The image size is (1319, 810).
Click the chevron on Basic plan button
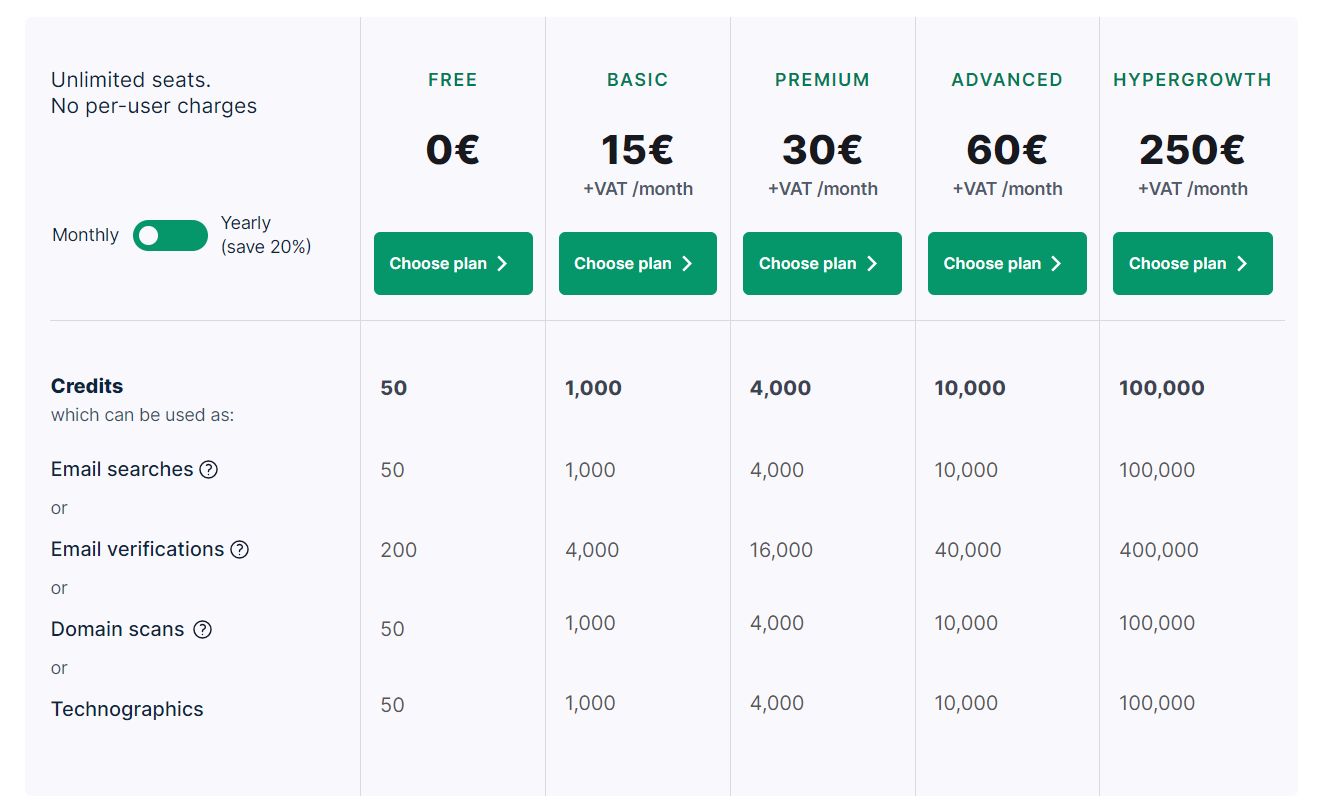click(x=687, y=264)
